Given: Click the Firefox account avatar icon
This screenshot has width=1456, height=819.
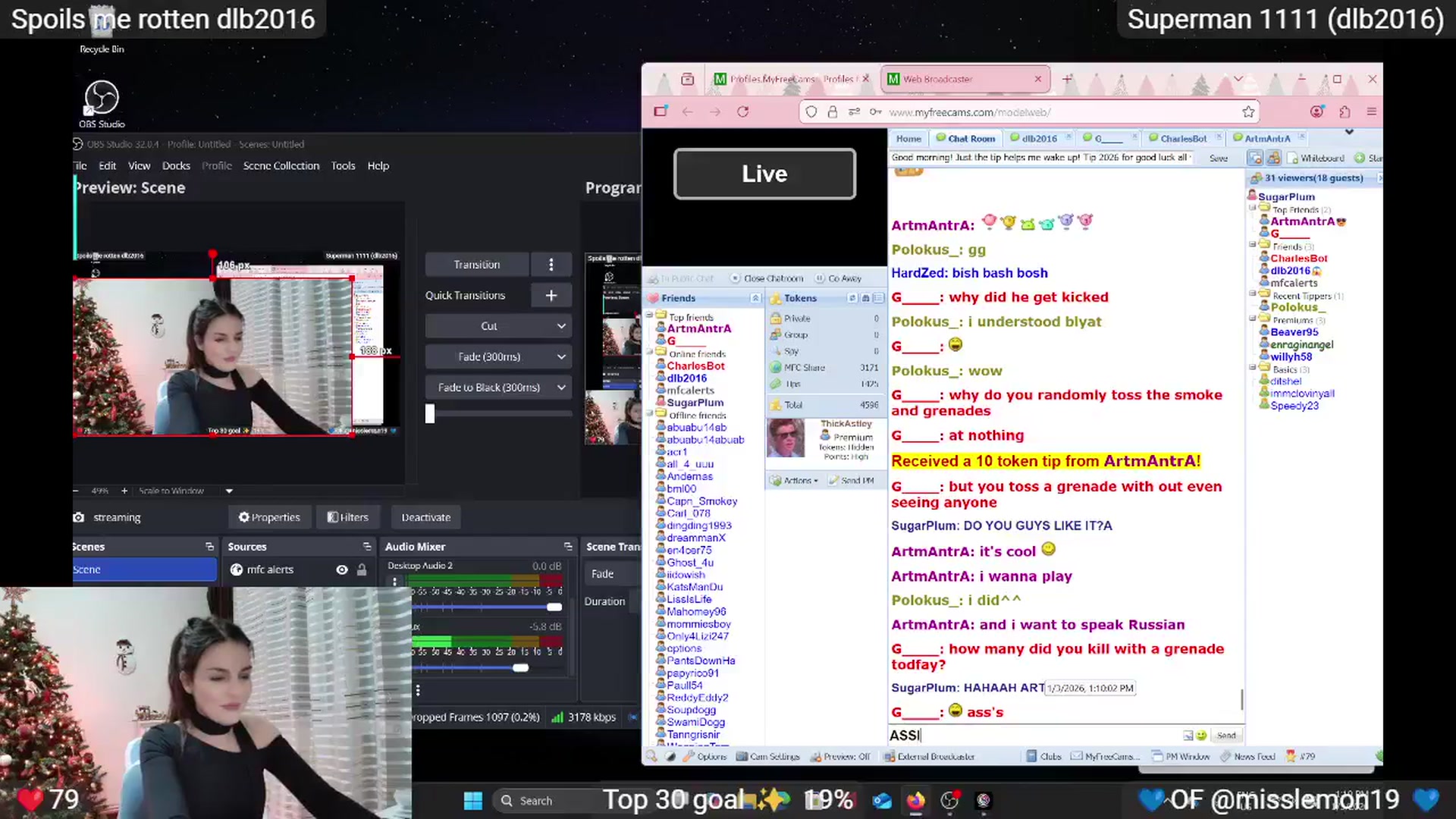Looking at the screenshot, I should 1317,112.
